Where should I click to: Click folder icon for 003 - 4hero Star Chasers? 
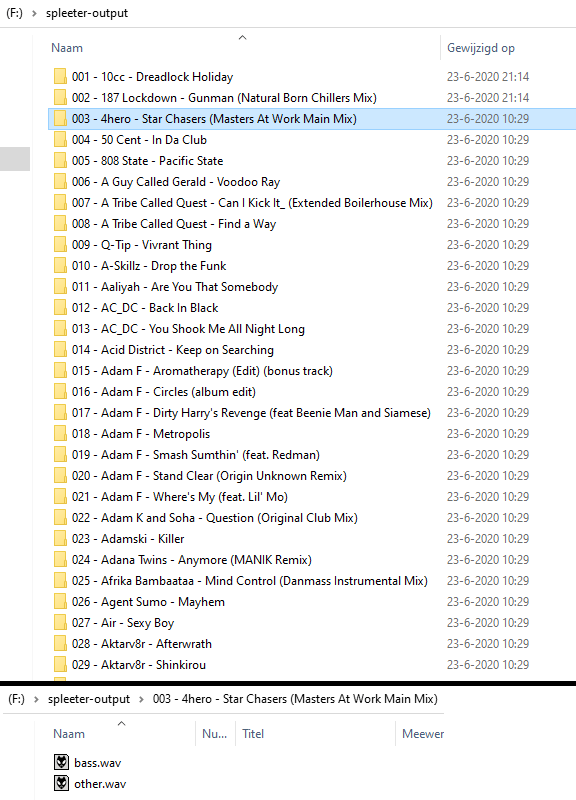pos(60,118)
